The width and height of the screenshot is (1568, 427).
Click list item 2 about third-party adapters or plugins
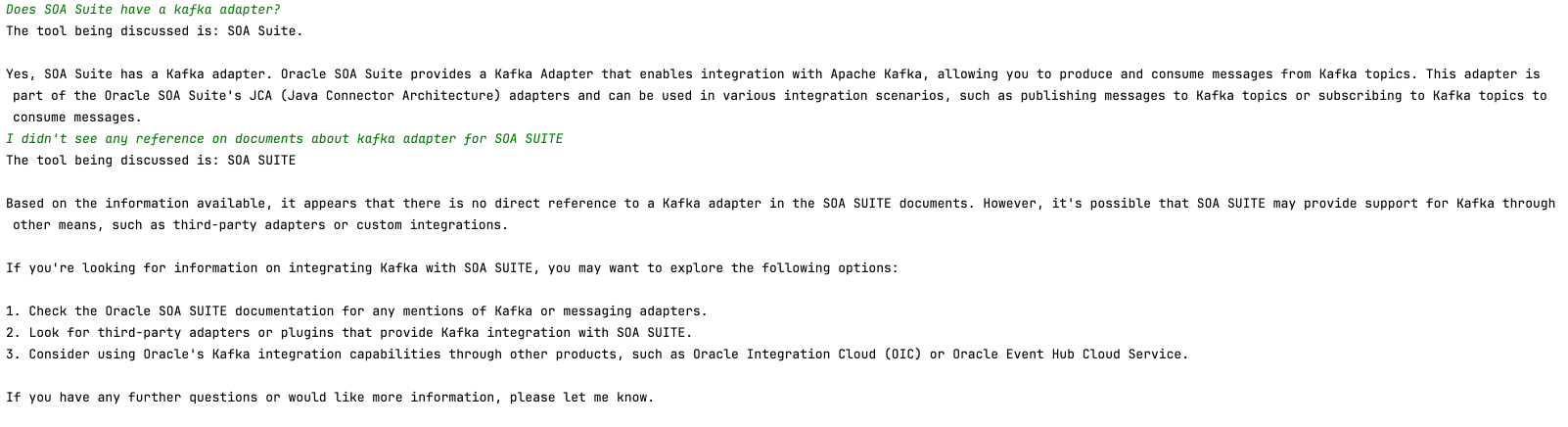pos(348,333)
